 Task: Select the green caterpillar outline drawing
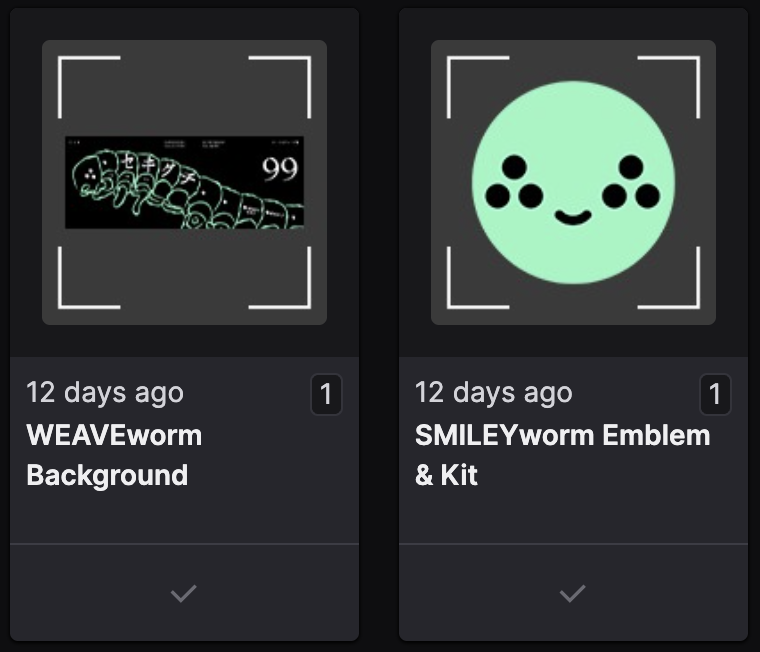coord(187,189)
